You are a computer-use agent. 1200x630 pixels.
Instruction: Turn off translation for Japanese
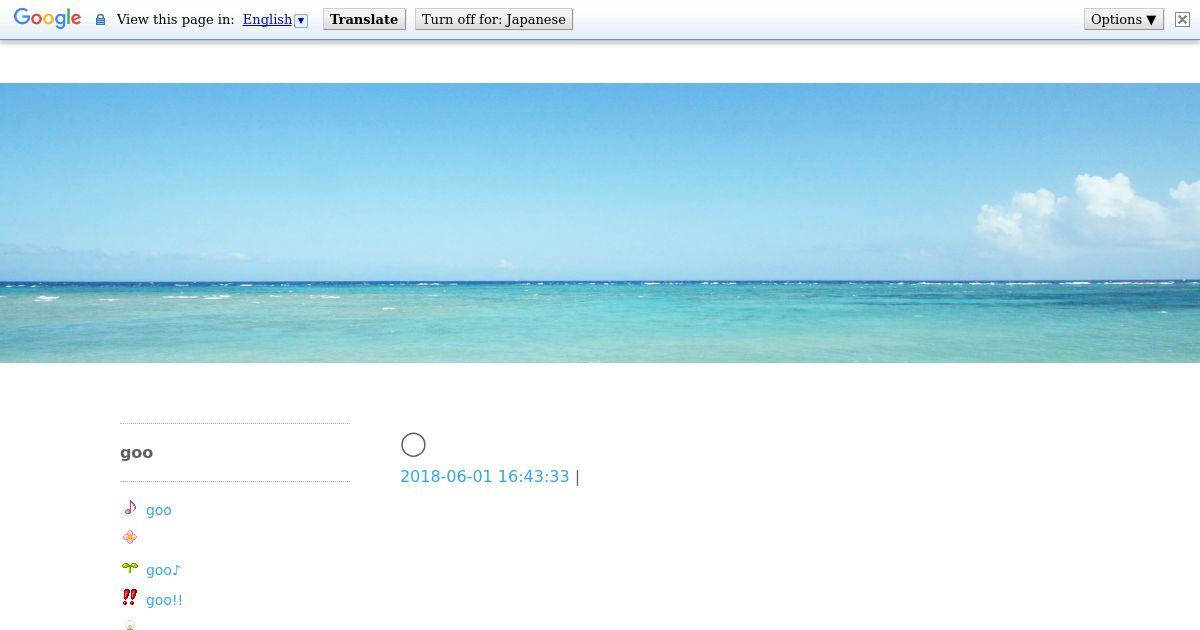point(494,19)
